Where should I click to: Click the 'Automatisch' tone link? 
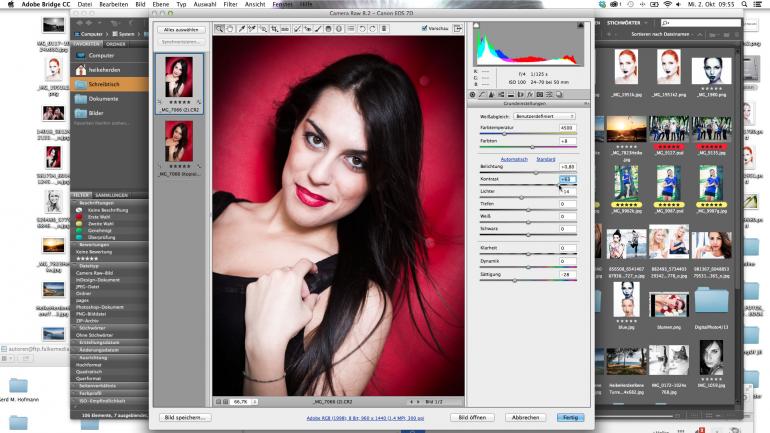(514, 159)
